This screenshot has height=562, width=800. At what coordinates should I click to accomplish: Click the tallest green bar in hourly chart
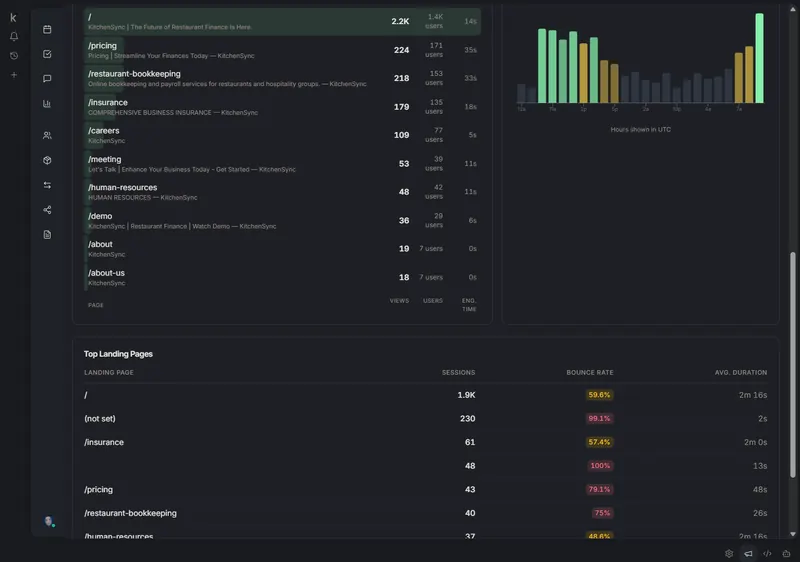pyautogui.click(x=760, y=58)
